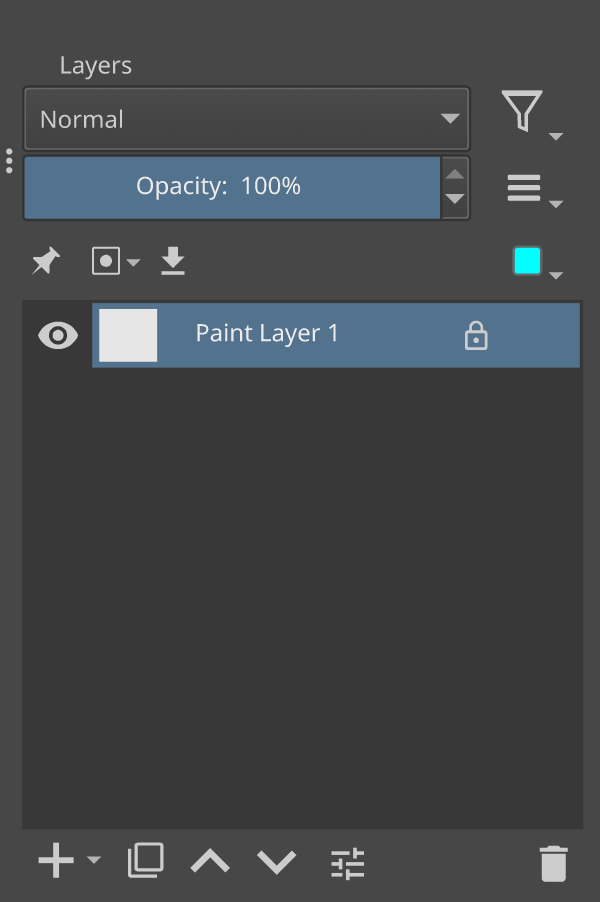Viewport: 600px width, 902px height.
Task: Delete layer using trash icon
Action: 553,863
